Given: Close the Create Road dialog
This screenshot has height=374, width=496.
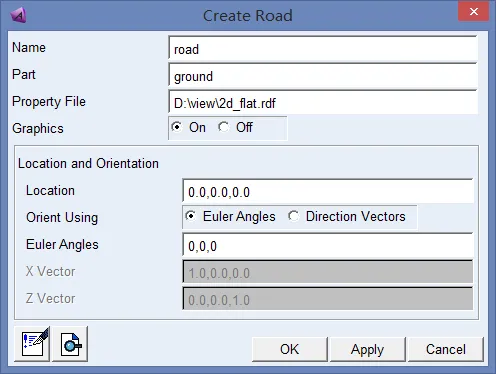Looking at the screenshot, I should click(473, 12).
